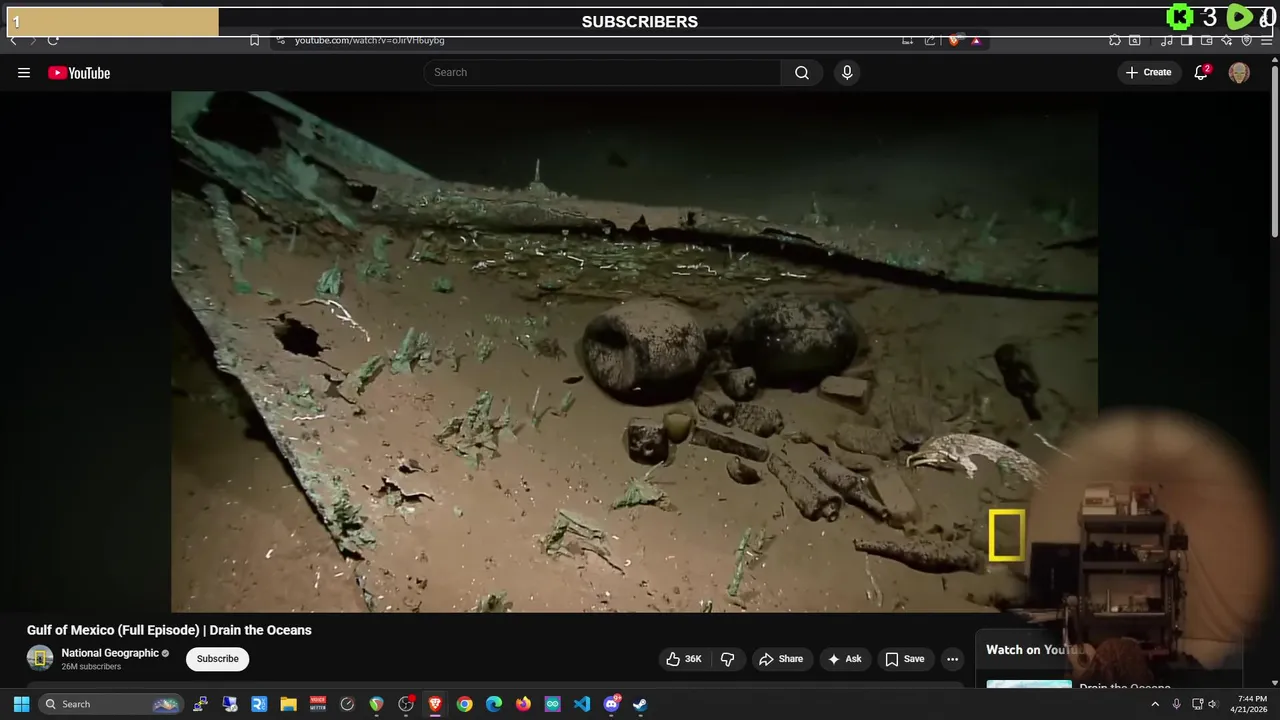Go back using browser back arrow

pos(13,41)
